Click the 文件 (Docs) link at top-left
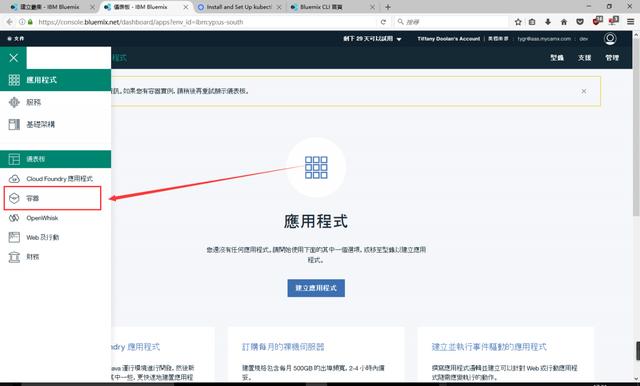 pos(16,39)
